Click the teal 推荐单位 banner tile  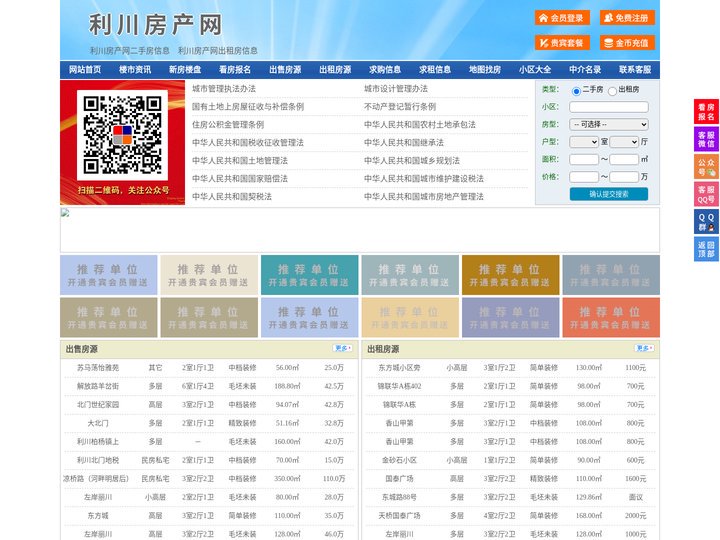(x=309, y=275)
